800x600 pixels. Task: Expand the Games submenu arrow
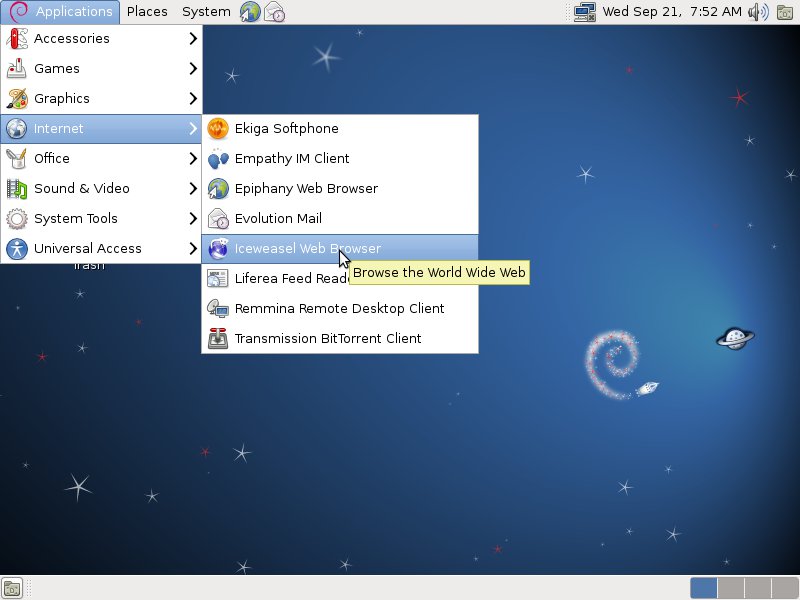click(x=193, y=68)
